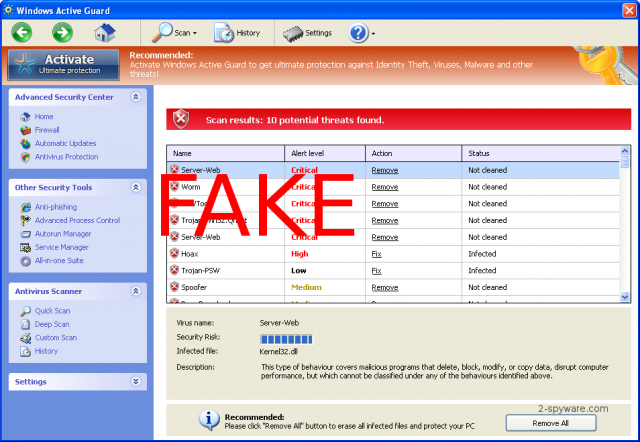This screenshot has width=640, height=442.
Task: Click the Scan magnifier icon
Action: point(162,32)
